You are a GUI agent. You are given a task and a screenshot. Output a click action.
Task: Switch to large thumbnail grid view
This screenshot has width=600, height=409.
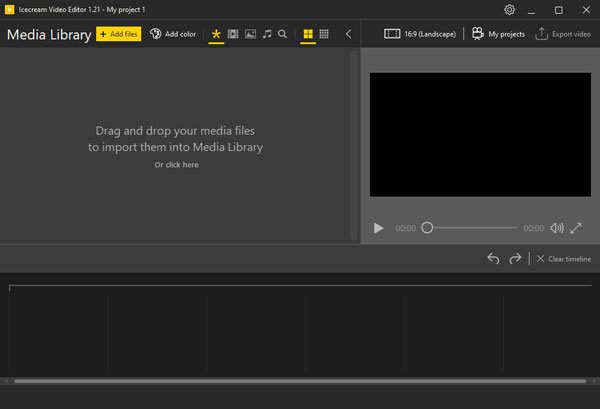(x=308, y=34)
